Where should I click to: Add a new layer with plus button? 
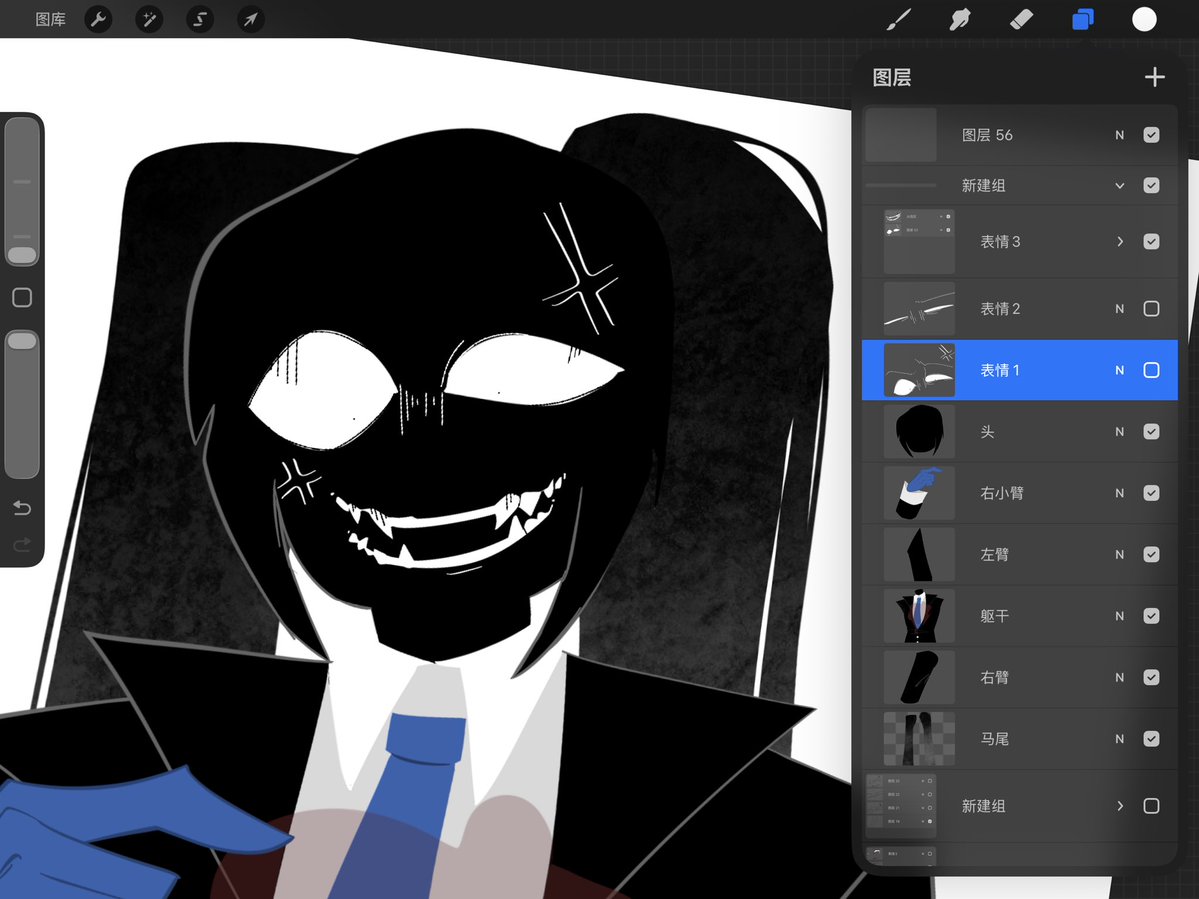click(1155, 76)
